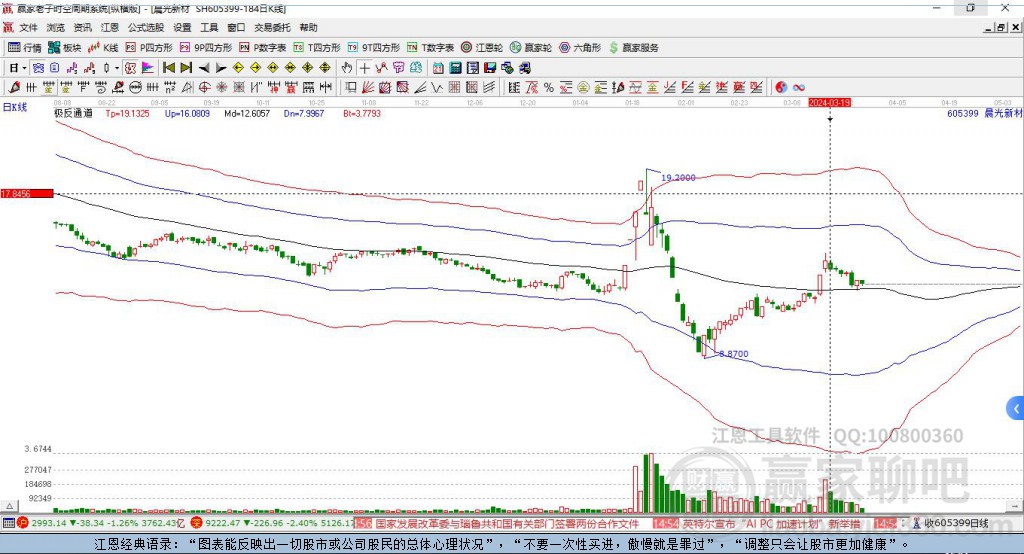Image resolution: width=1024 pixels, height=554 pixels.
Task: Open the 江恩轮 Gann wheel
Action: (482, 48)
